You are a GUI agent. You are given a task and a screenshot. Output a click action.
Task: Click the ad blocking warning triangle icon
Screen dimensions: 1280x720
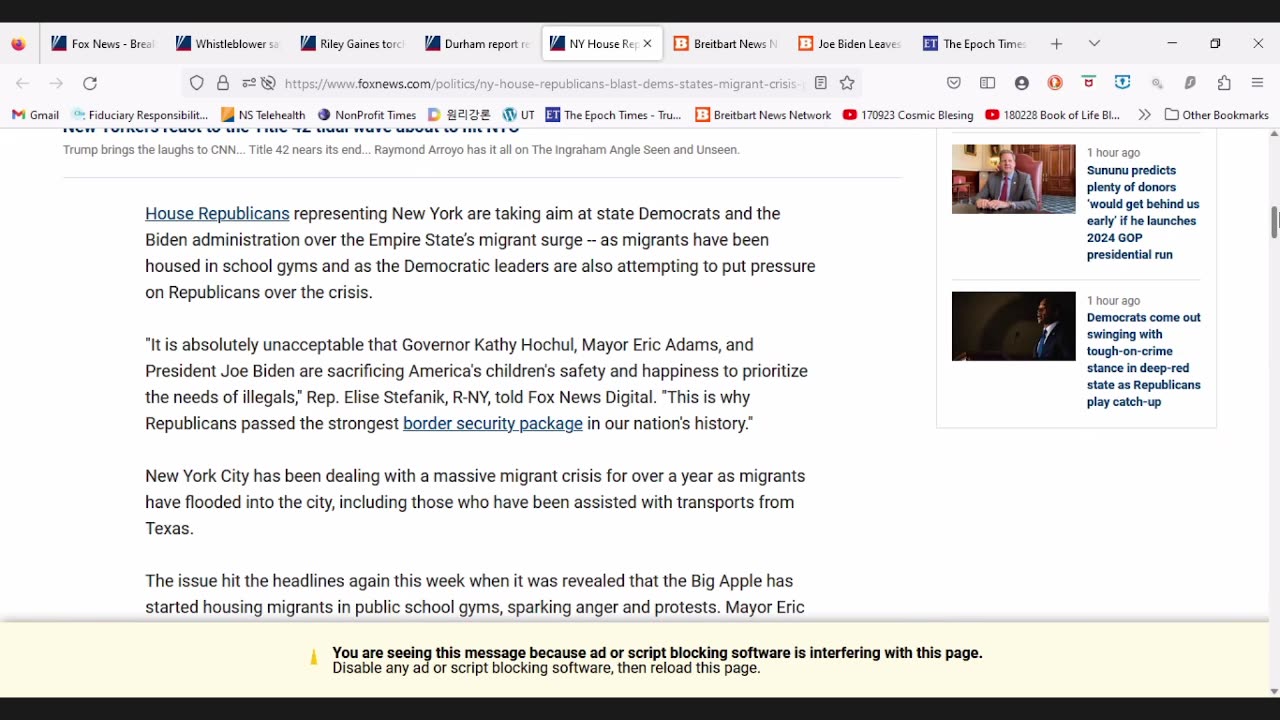pyautogui.click(x=314, y=658)
